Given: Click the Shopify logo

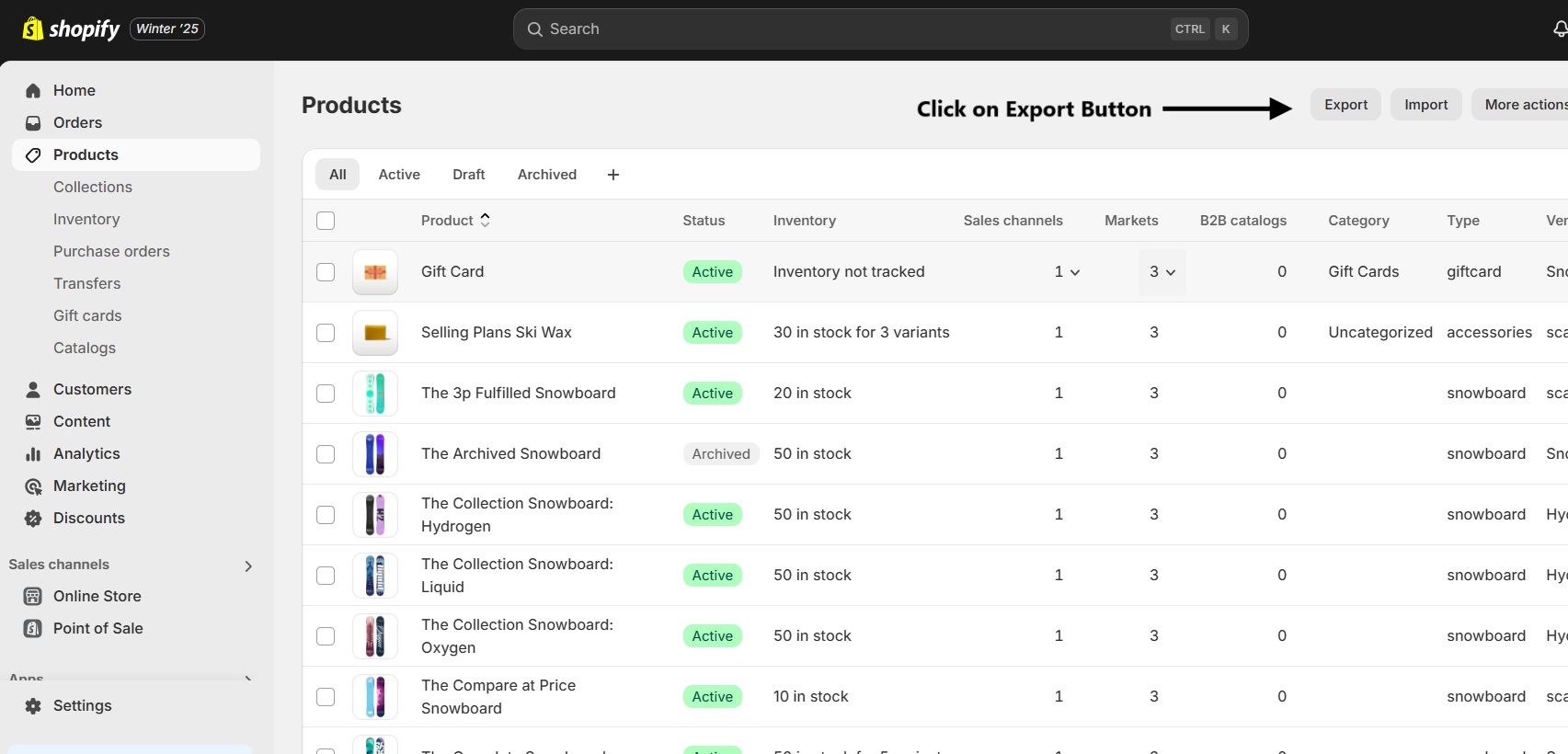Looking at the screenshot, I should point(71,29).
